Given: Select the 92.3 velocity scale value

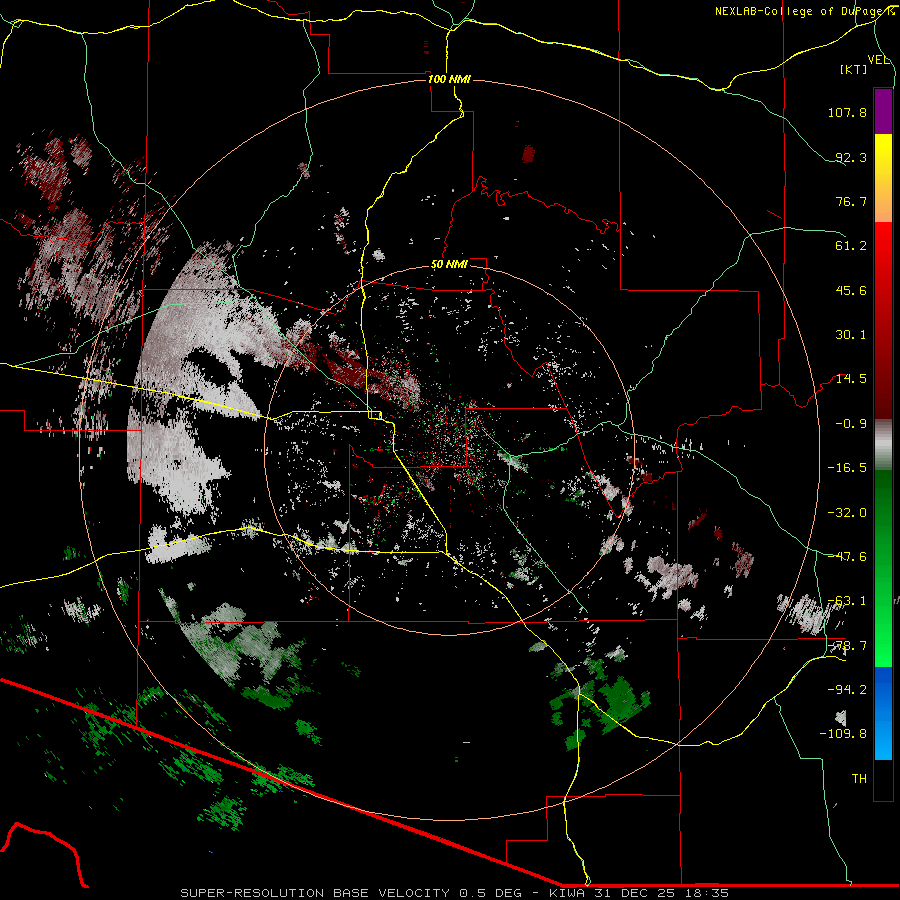Looking at the screenshot, I should pyautogui.click(x=851, y=157).
